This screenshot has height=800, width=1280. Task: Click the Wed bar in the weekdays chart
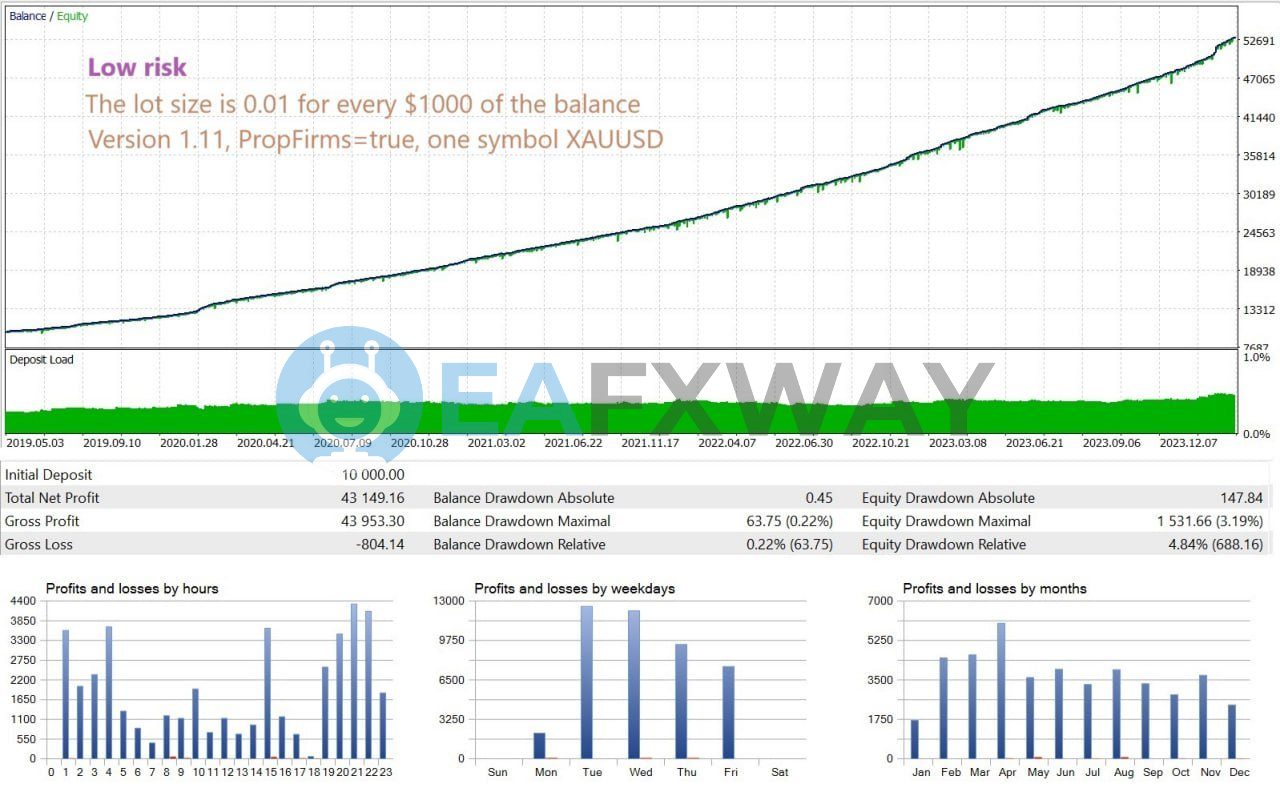pyautogui.click(x=634, y=685)
